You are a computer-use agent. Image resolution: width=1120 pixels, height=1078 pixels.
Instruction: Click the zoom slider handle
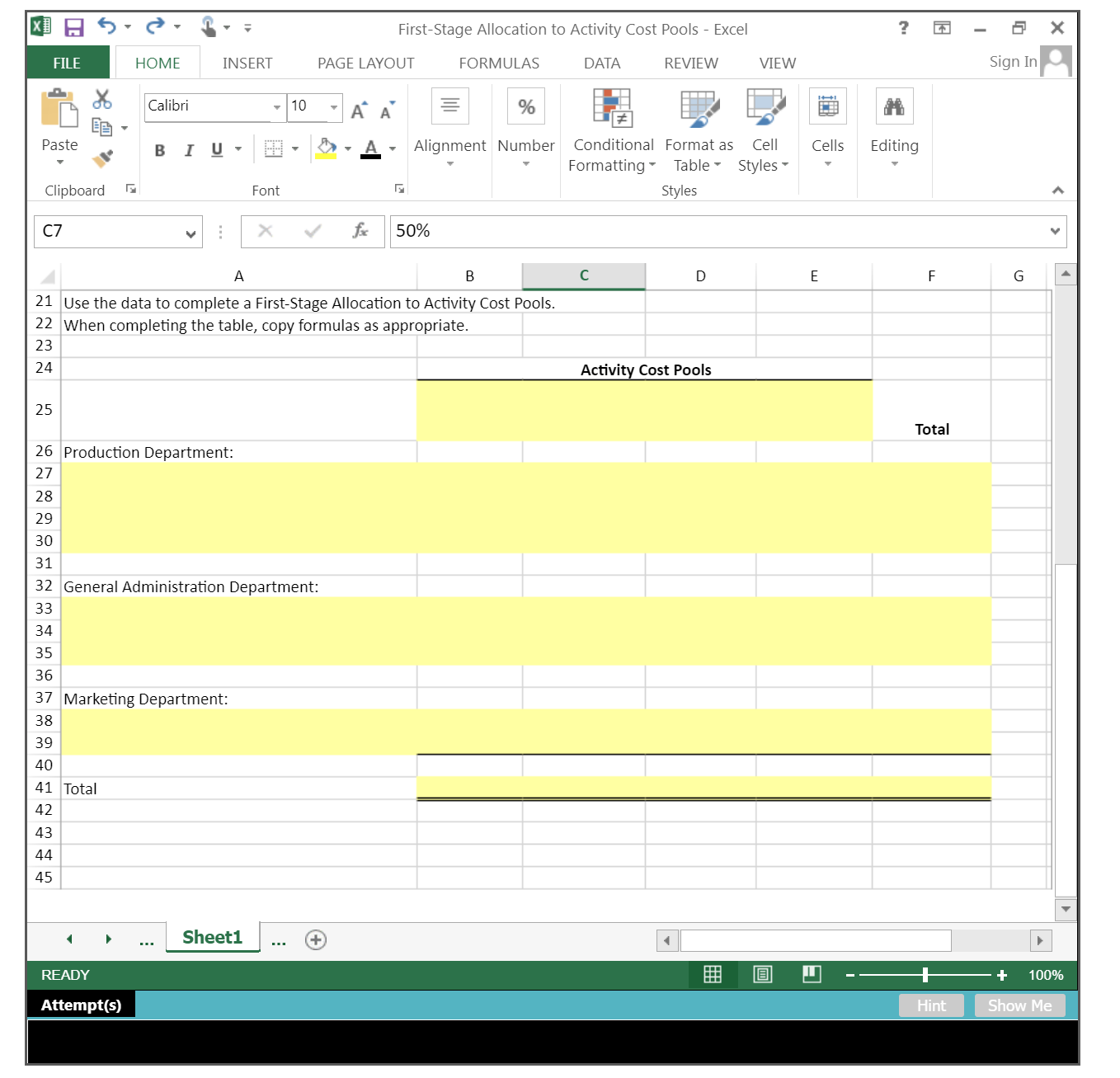(925, 975)
